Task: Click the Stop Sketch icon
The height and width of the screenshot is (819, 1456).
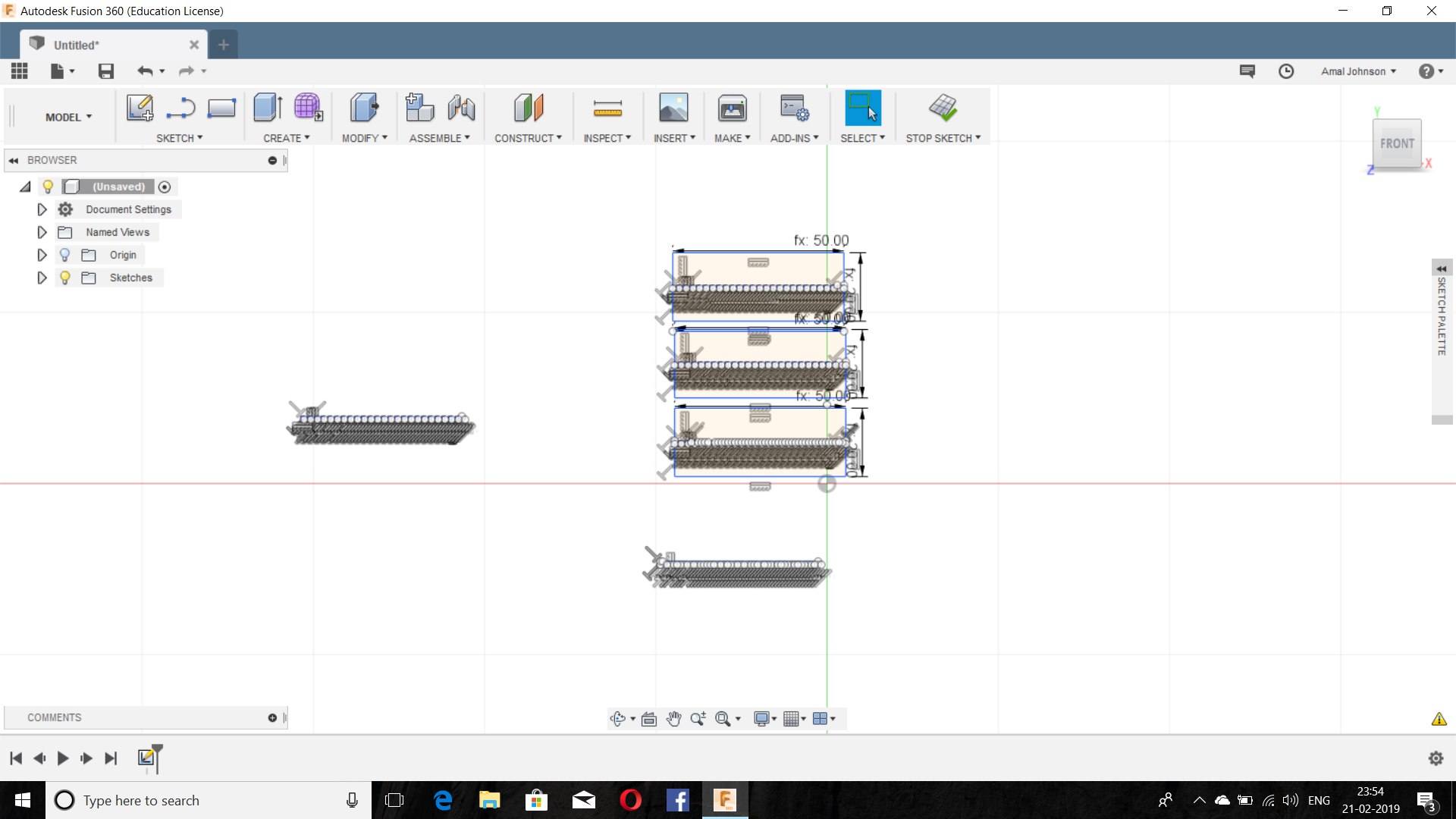Action: pyautogui.click(x=943, y=108)
